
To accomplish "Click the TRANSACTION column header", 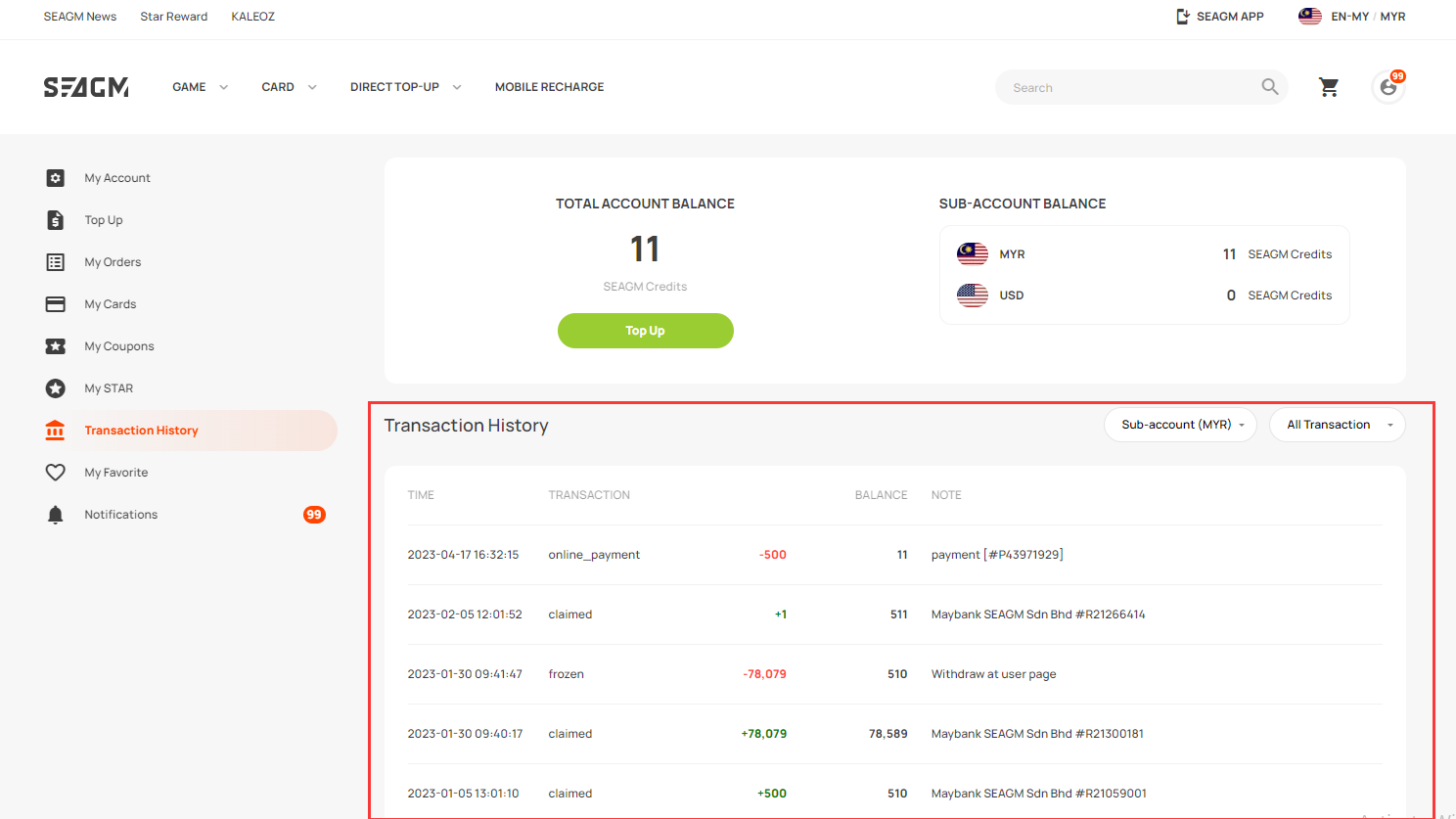I will coord(589,495).
